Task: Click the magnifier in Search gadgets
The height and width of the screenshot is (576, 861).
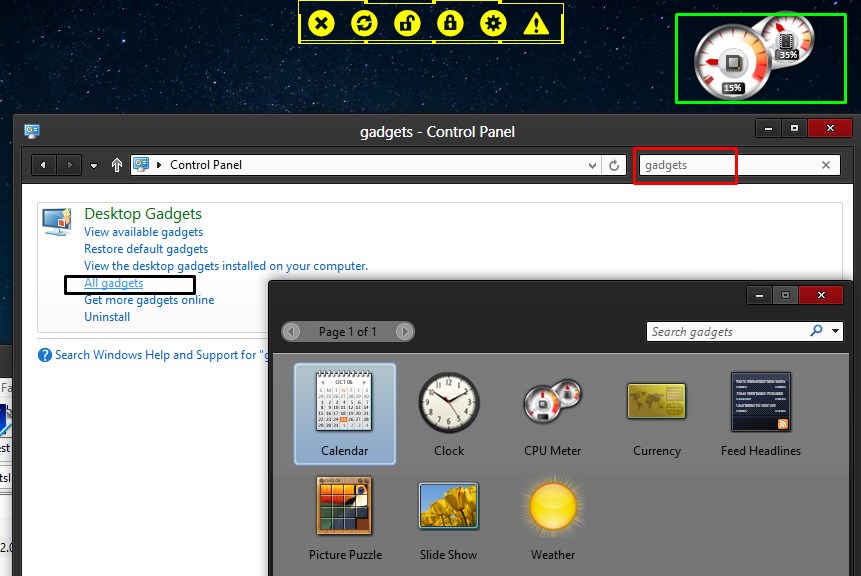Action: pos(817,331)
